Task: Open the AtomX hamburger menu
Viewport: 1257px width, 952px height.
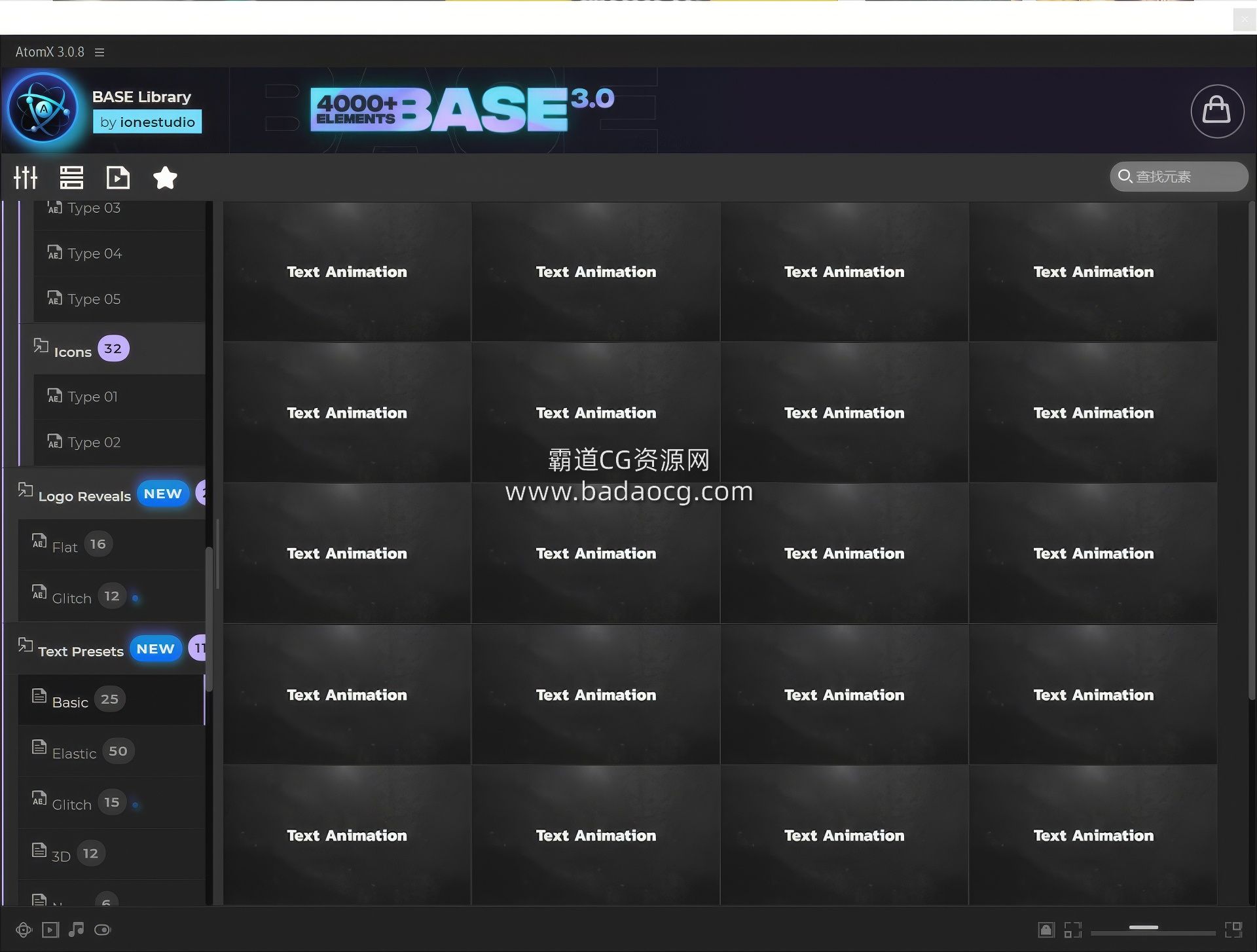Action: pyautogui.click(x=100, y=52)
